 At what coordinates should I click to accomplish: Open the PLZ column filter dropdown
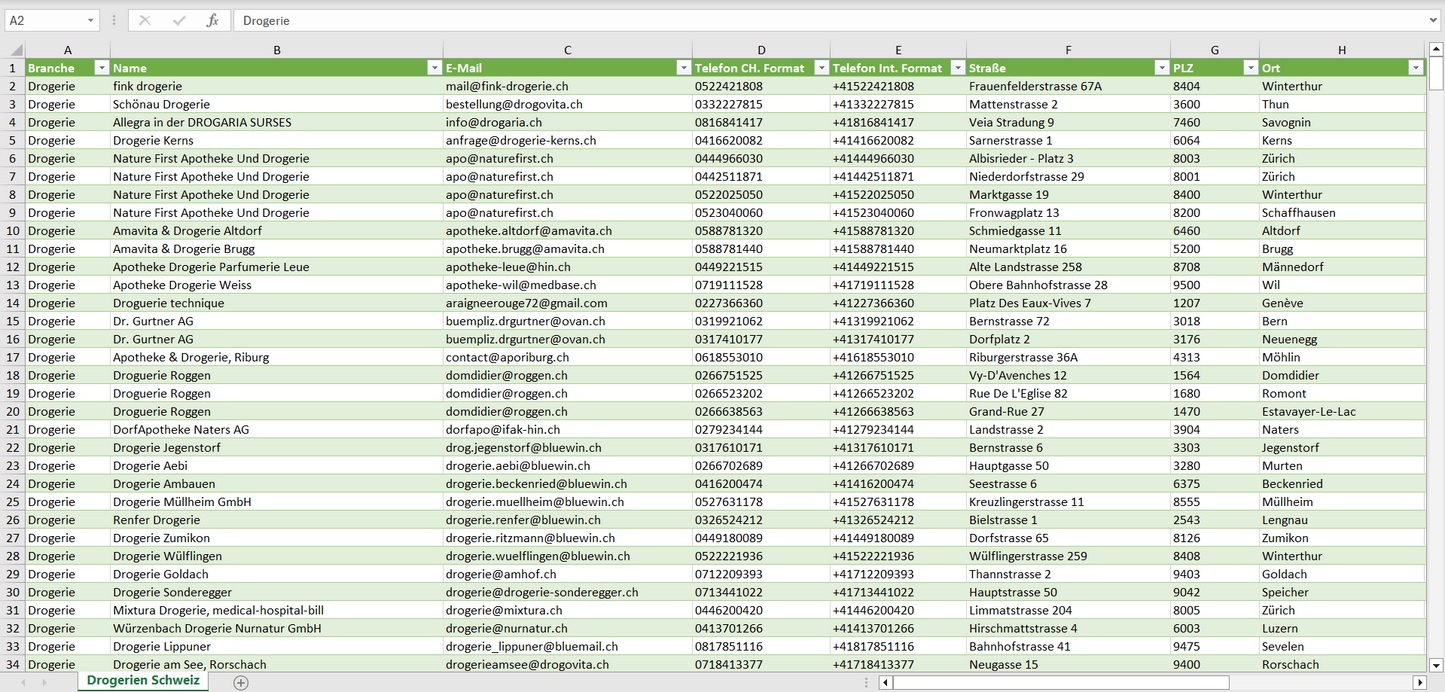(x=1250, y=68)
